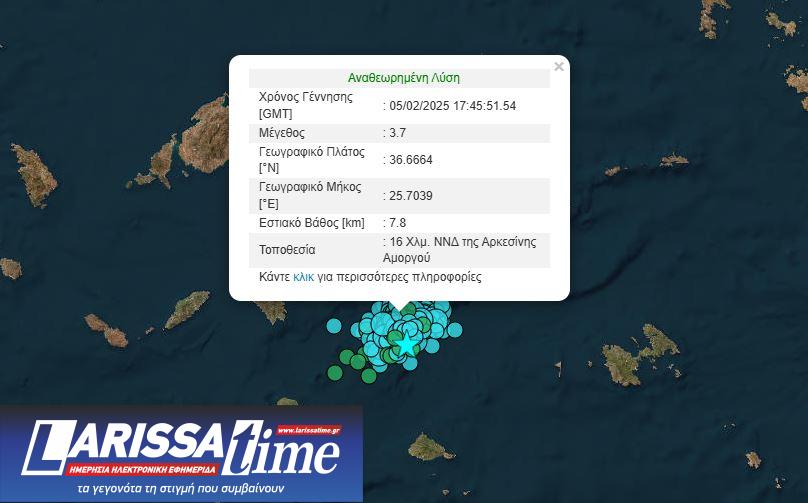Viewport: 808px width, 503px height.
Task: Open the κλικ link for more information
Action: (304, 277)
